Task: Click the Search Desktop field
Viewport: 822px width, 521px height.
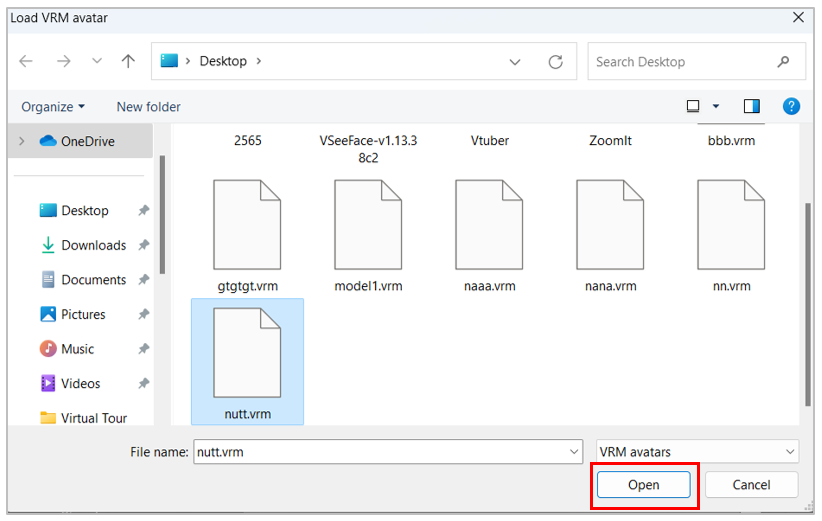Action: [x=685, y=62]
